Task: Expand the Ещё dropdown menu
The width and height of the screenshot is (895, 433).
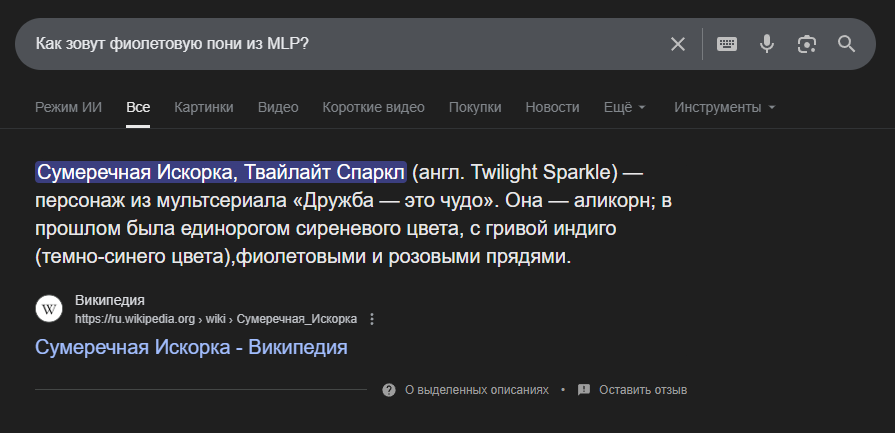Action: click(624, 107)
